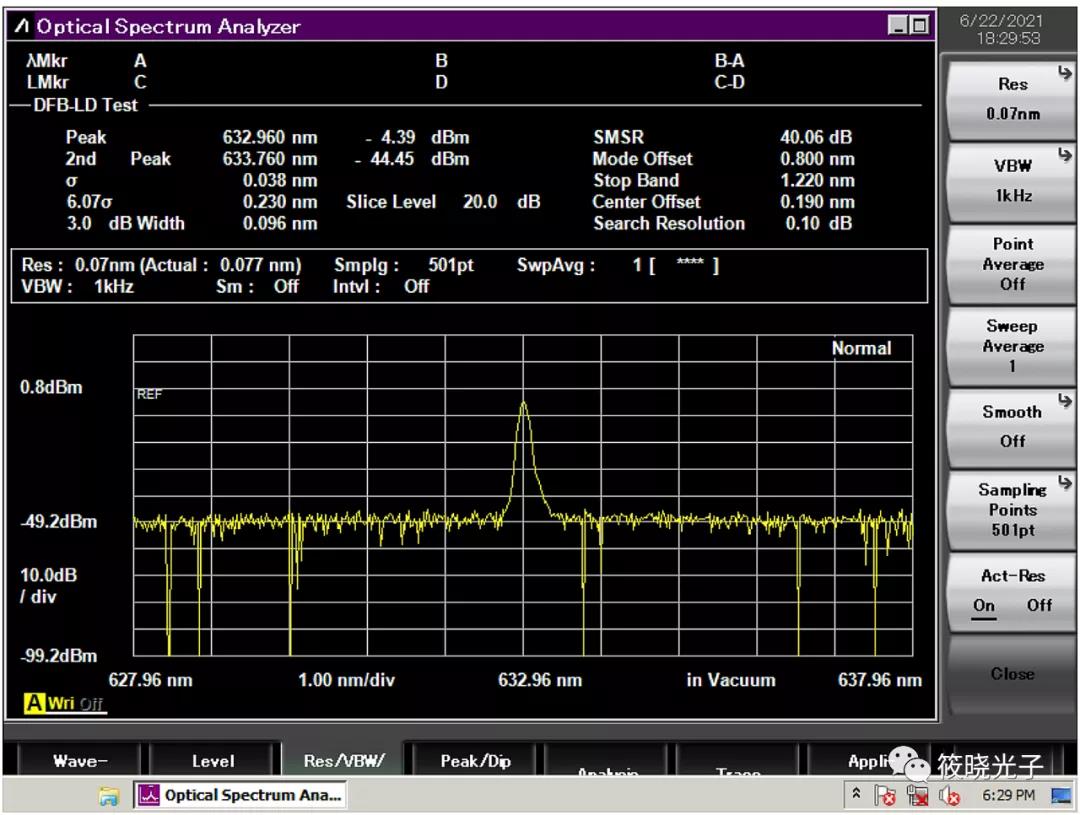Expand the Smooth Off submenu
The height and width of the screenshot is (815, 1080).
pos(1012,426)
